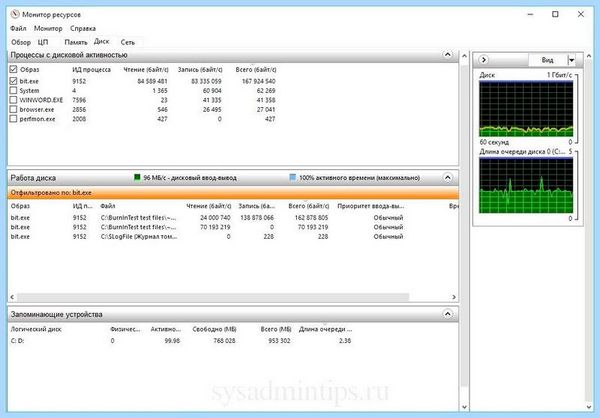Select the bit.exe row in processes list
The height and width of the screenshot is (418, 600).
[142, 81]
